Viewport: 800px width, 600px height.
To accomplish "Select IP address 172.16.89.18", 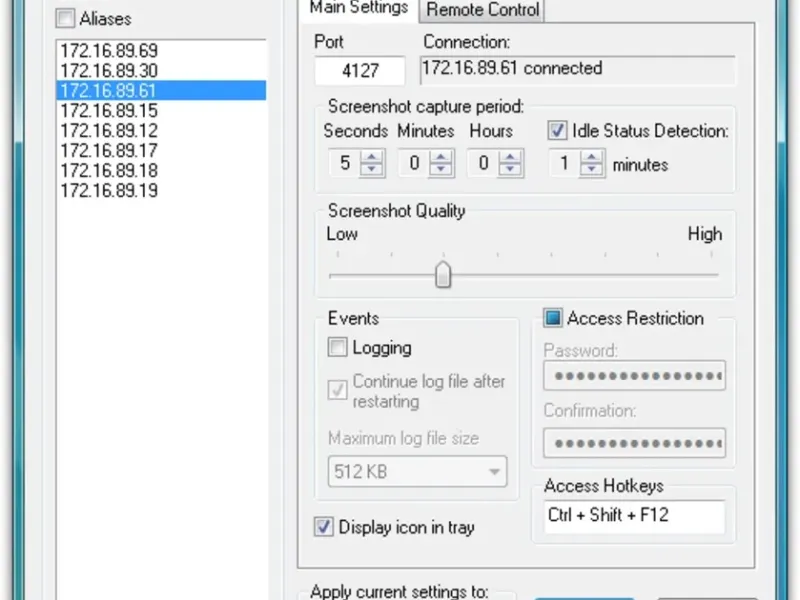I will tap(161, 170).
